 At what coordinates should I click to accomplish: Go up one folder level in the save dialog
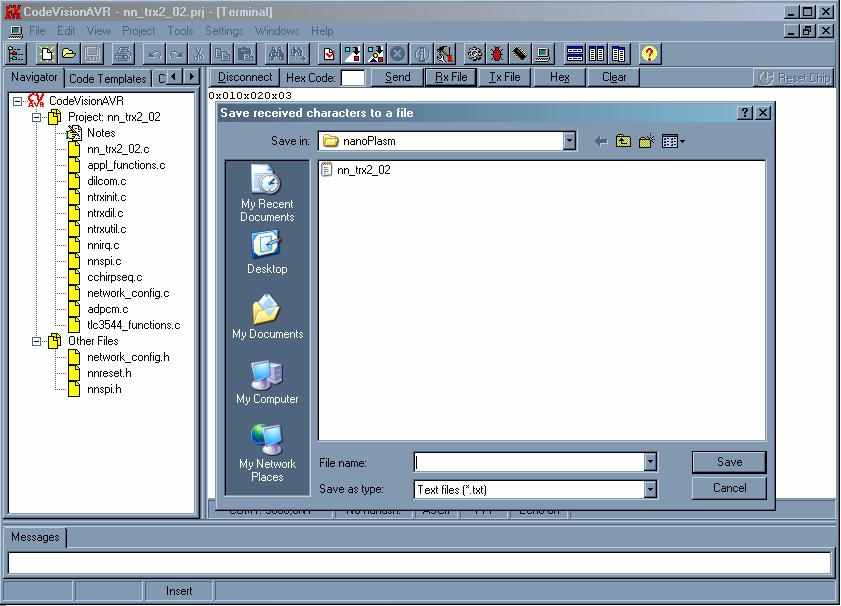(x=623, y=141)
